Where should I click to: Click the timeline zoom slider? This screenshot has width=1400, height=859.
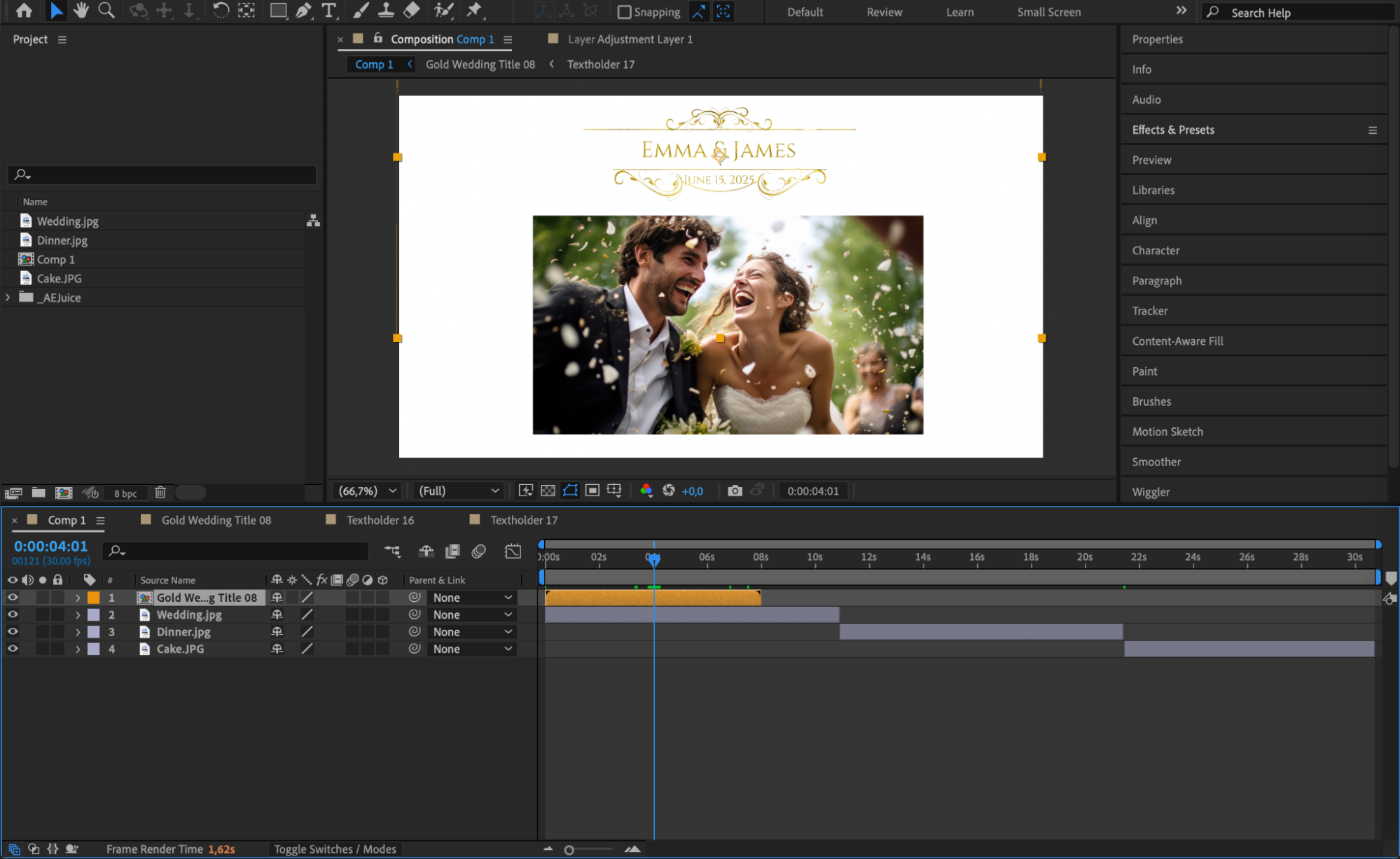tap(569, 850)
